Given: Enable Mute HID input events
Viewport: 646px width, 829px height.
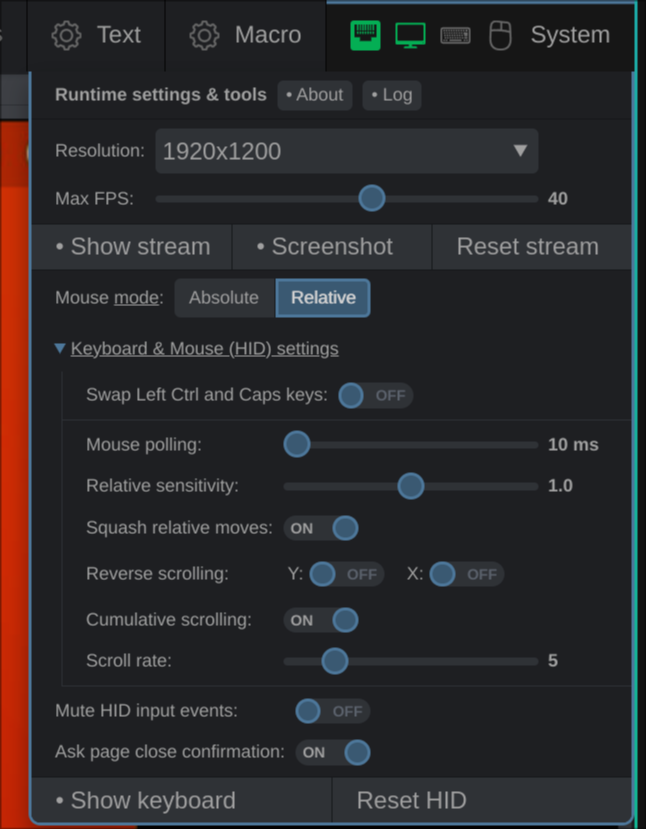Looking at the screenshot, I should pyautogui.click(x=332, y=711).
